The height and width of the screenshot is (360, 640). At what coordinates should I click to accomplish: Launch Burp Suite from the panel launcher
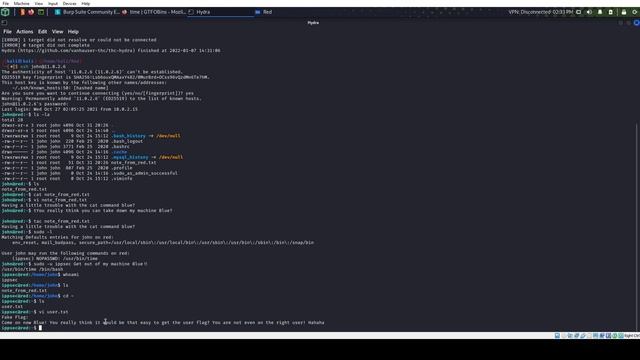coord(22,12)
